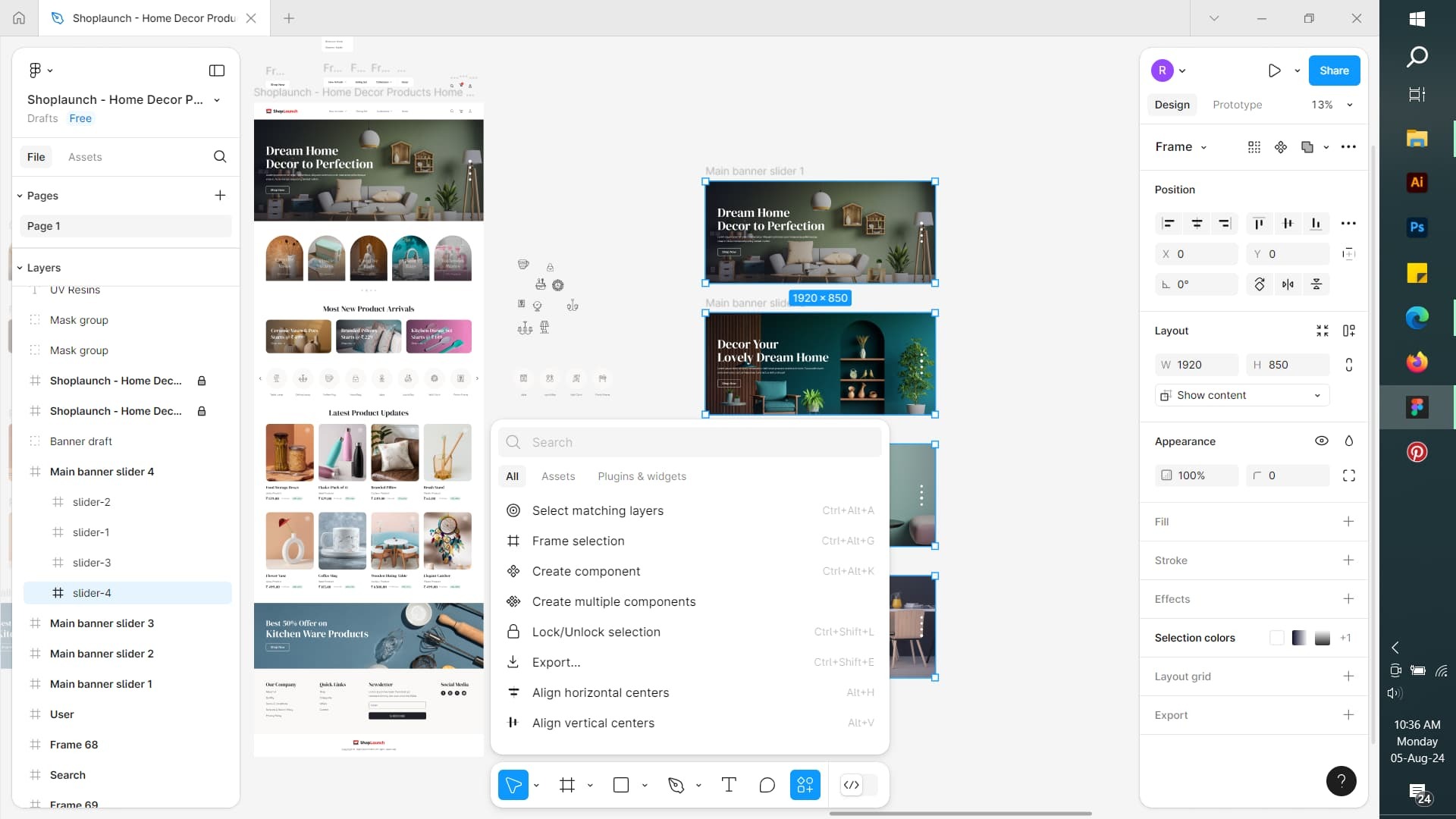
Task: Align selection right
Action: (1225, 224)
